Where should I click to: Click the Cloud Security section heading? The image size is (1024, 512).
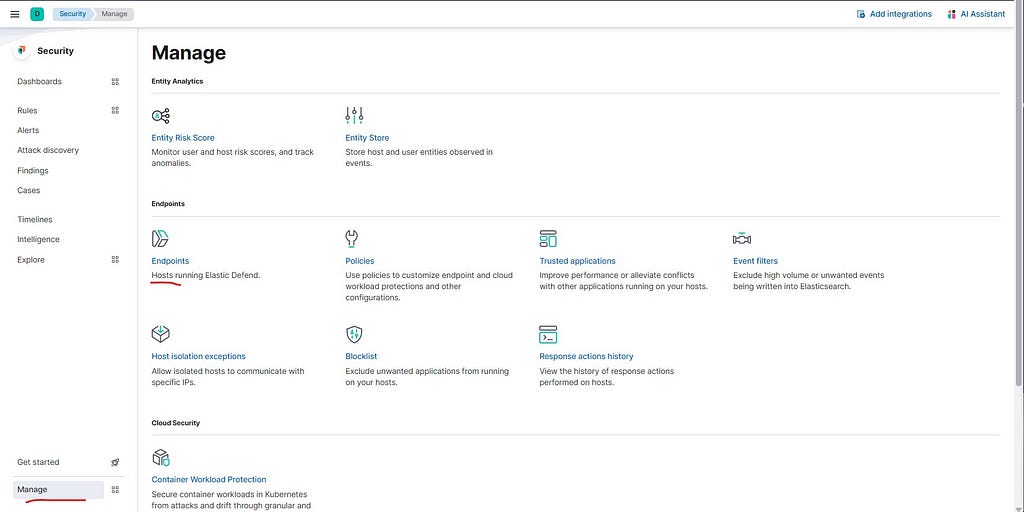click(x=176, y=423)
